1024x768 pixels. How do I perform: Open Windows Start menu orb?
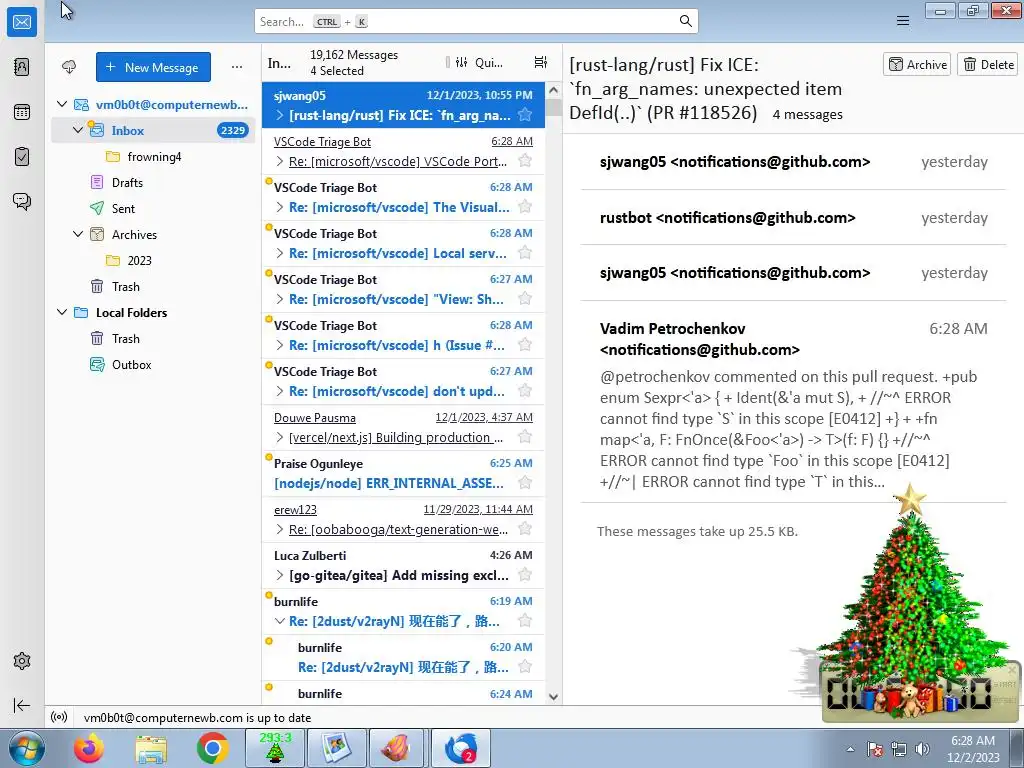point(27,748)
